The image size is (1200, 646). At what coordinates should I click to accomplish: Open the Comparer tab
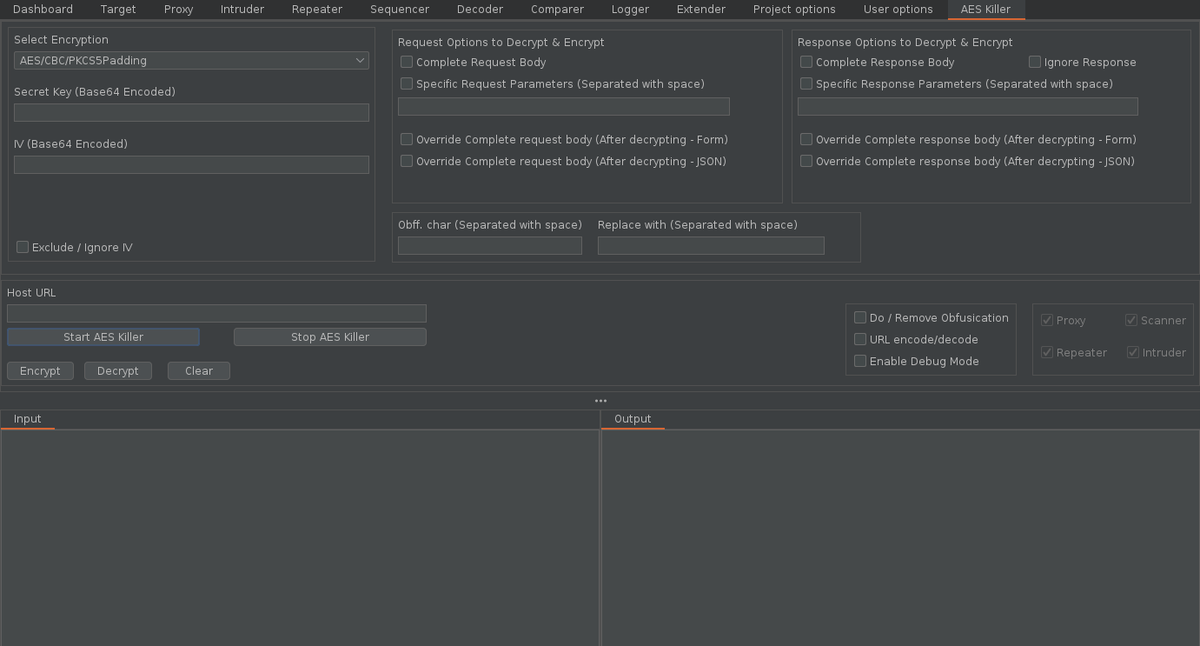(x=557, y=9)
